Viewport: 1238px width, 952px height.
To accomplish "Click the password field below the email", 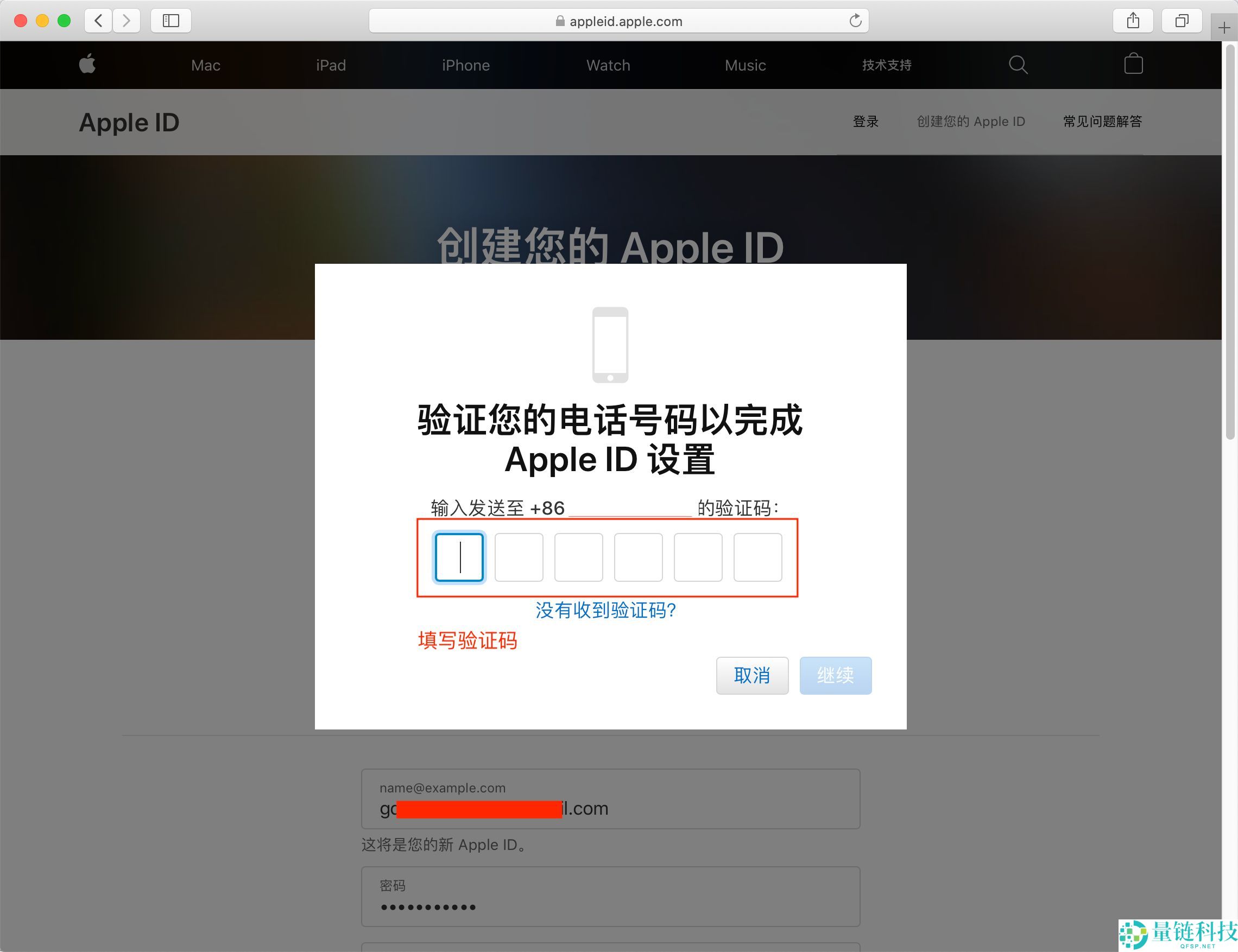I will 610,897.
